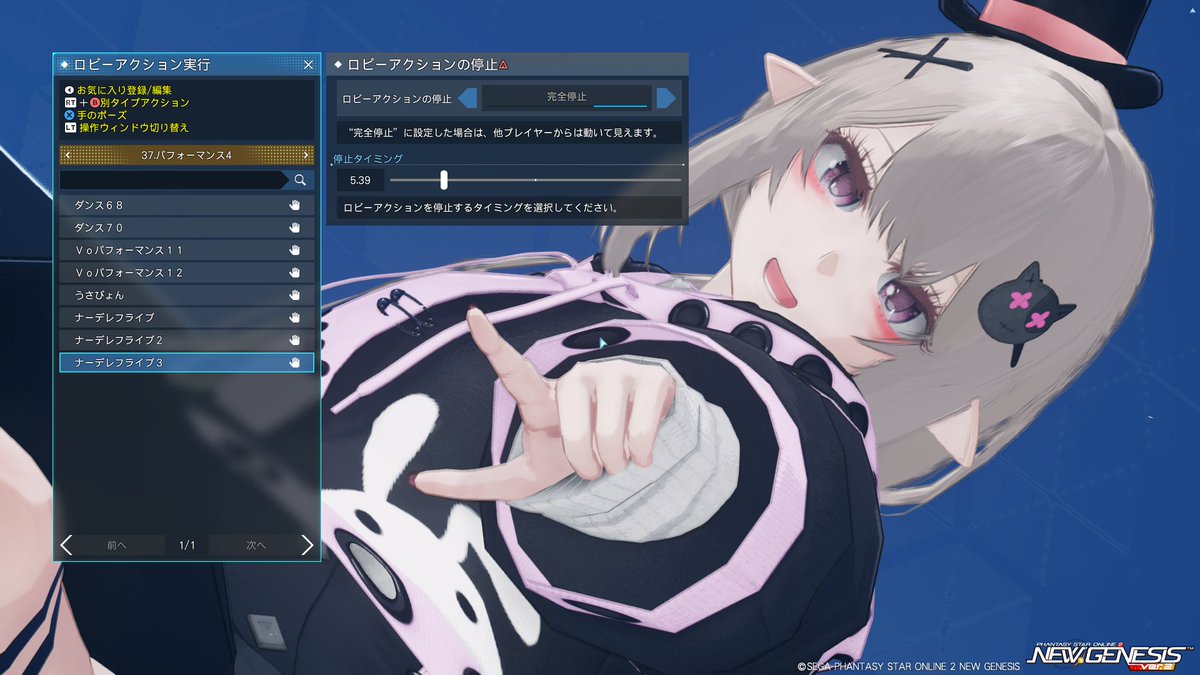
Task: Switch stop mode with left blue arrow
Action: pyautogui.click(x=468, y=98)
